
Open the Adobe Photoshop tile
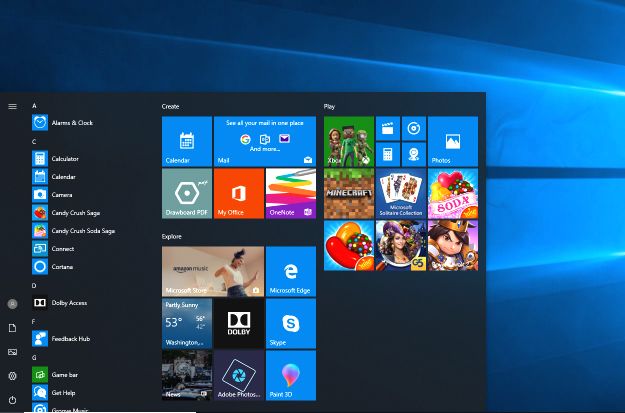[239, 375]
